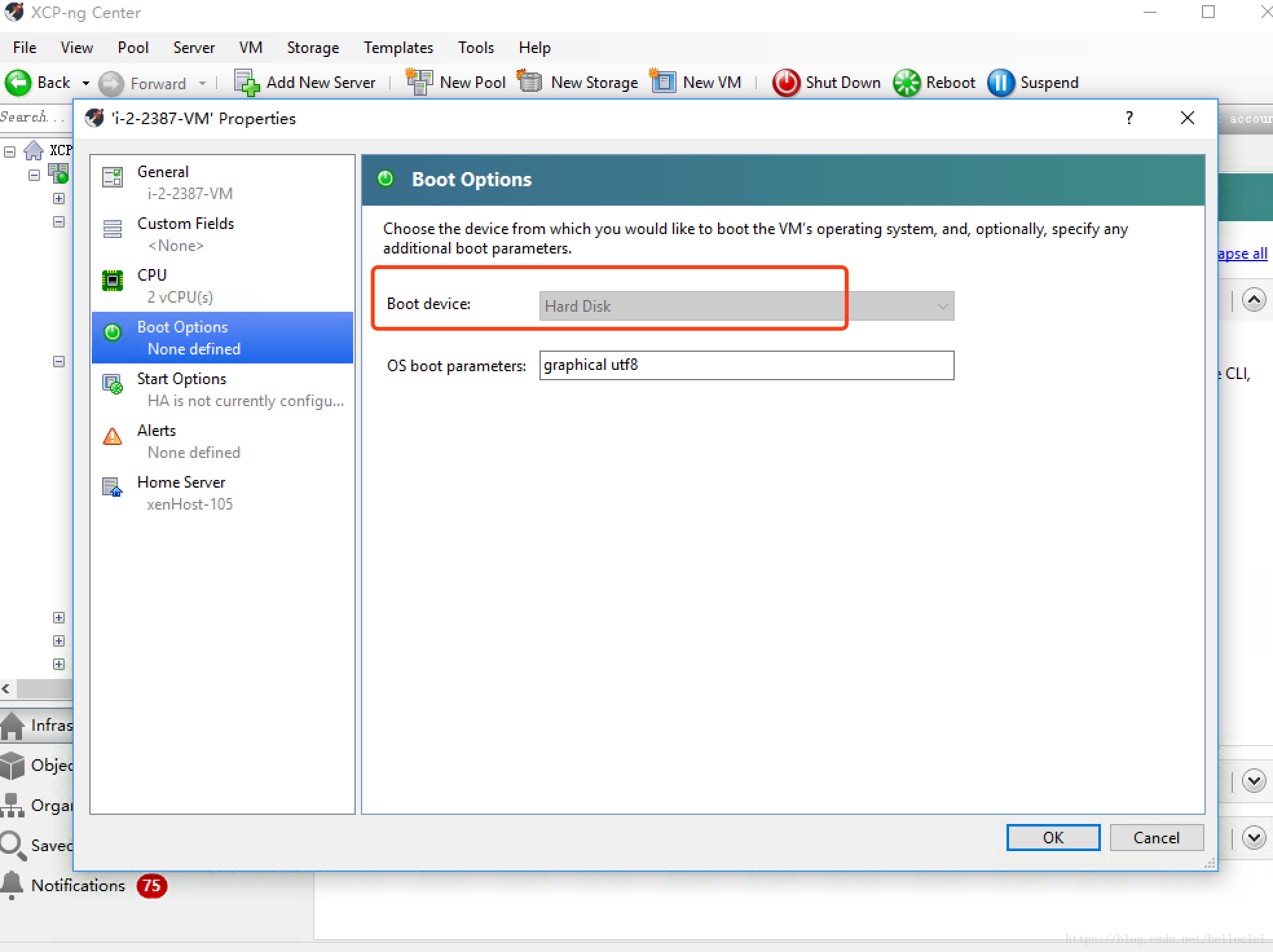Image resolution: width=1273 pixels, height=952 pixels.
Task: Click the Collapse all link behind the dialog
Action: pos(1243,254)
